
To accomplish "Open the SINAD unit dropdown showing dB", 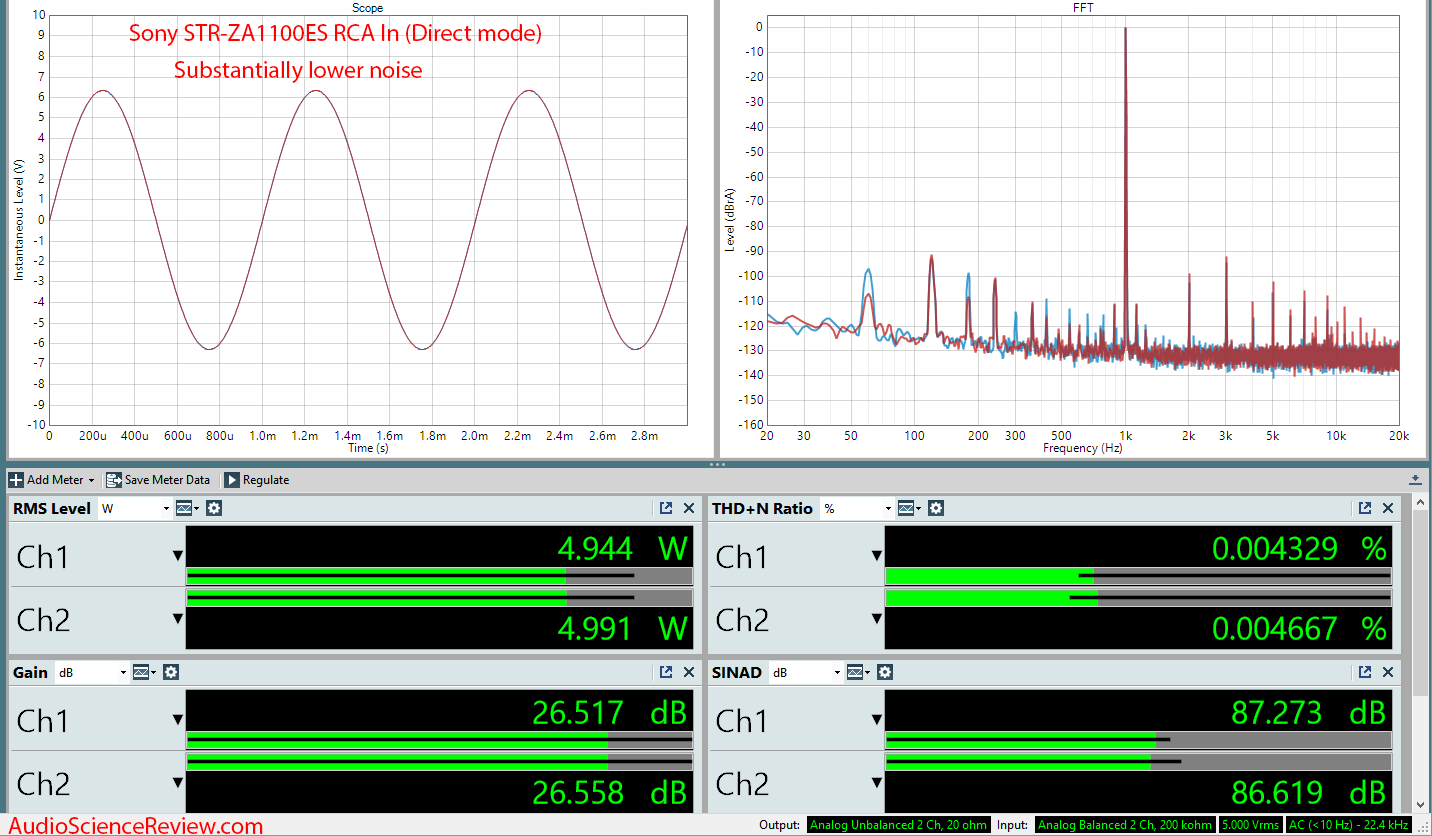I will 806,672.
